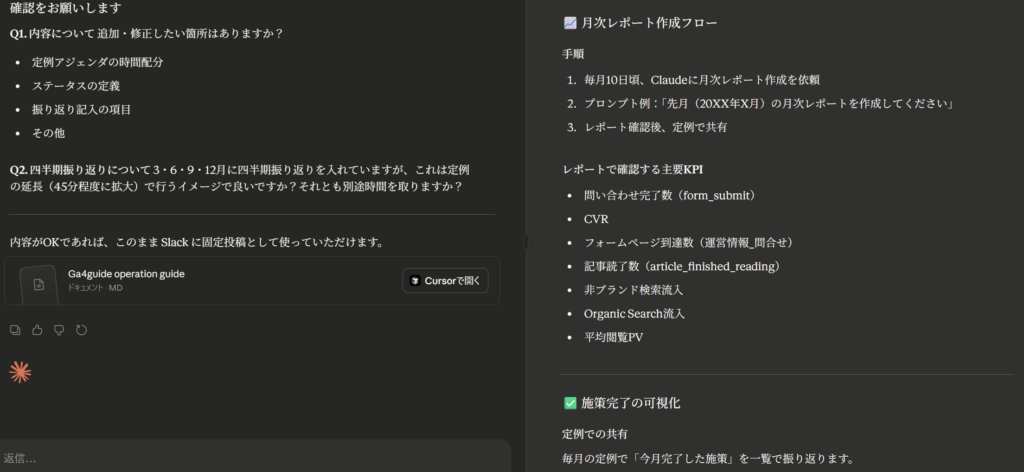Focus the 返信 reply input field
Viewport: 1024px width, 472px height.
[x=250, y=458]
